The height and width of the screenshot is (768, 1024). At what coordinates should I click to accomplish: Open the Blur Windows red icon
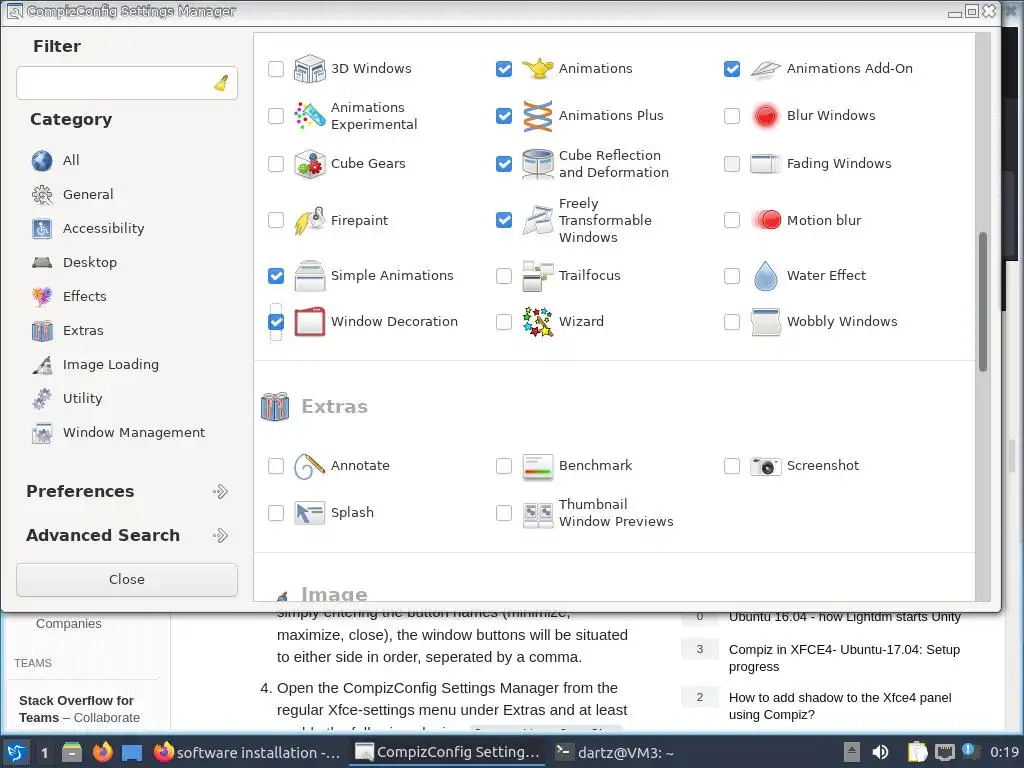tap(765, 116)
